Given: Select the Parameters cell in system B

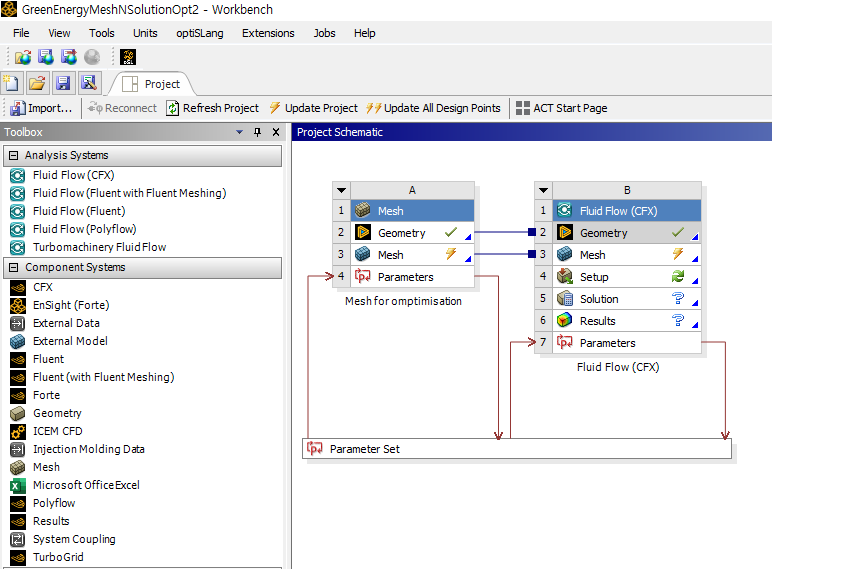Looking at the screenshot, I should (627, 343).
